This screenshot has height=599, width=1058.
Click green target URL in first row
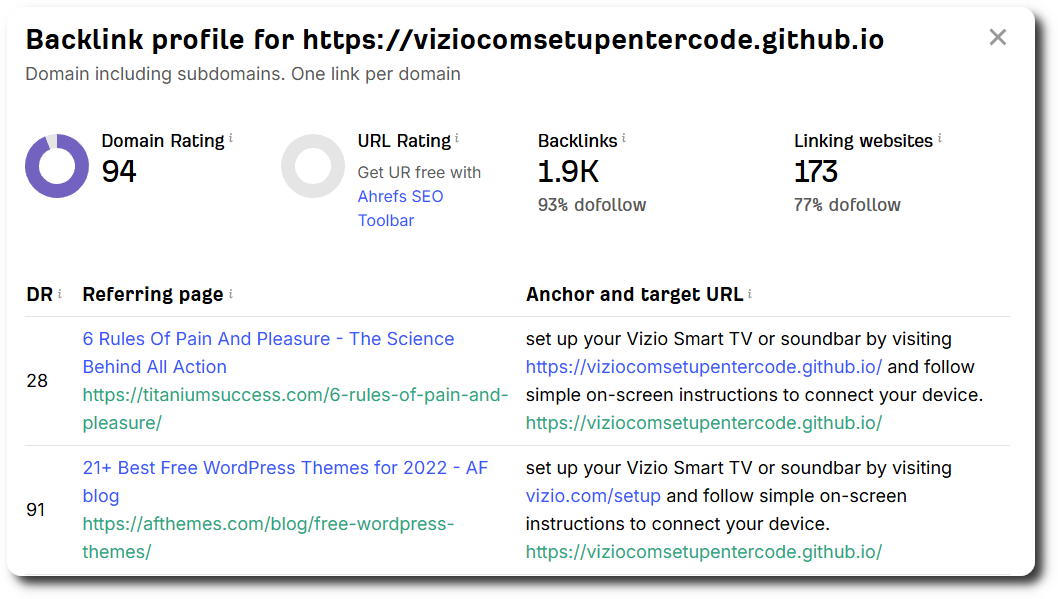click(x=704, y=423)
